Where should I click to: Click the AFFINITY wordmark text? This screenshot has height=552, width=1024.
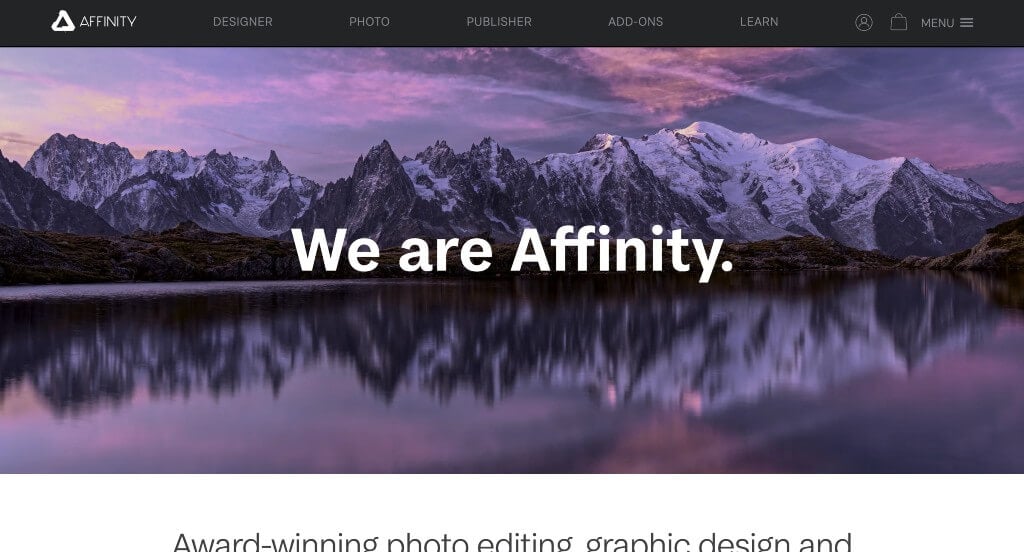[x=108, y=22]
